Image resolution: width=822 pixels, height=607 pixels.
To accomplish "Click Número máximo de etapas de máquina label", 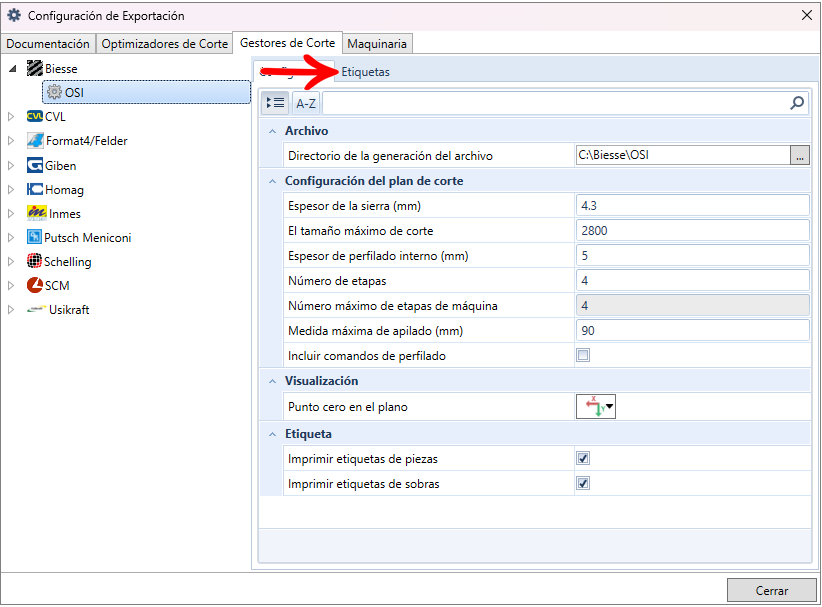I will pos(393,306).
